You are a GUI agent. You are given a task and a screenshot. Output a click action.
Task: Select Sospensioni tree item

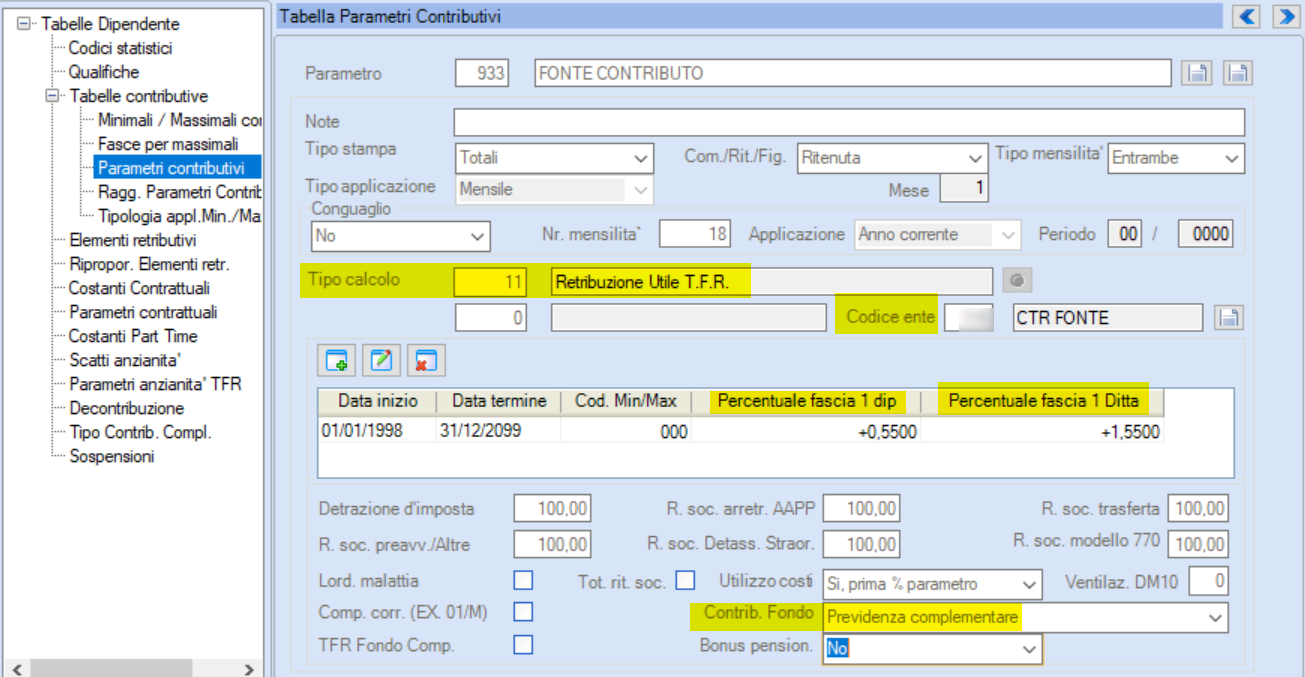tap(111, 456)
